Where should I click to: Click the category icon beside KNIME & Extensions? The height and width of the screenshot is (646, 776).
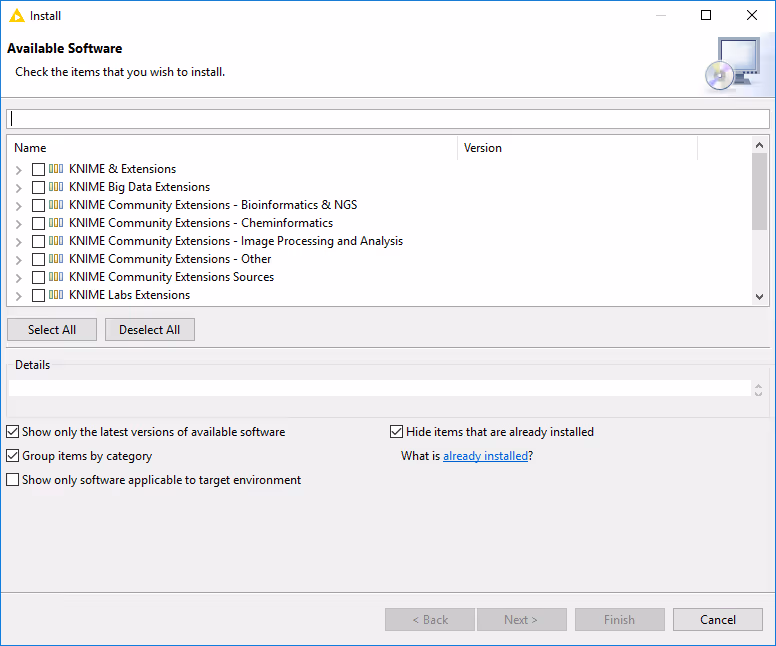pyautogui.click(x=56, y=169)
